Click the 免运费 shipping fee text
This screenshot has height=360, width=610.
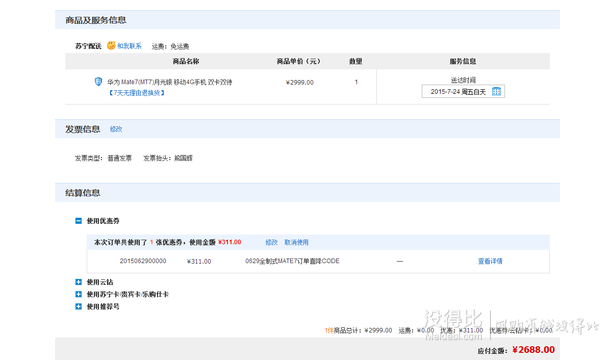point(180,47)
